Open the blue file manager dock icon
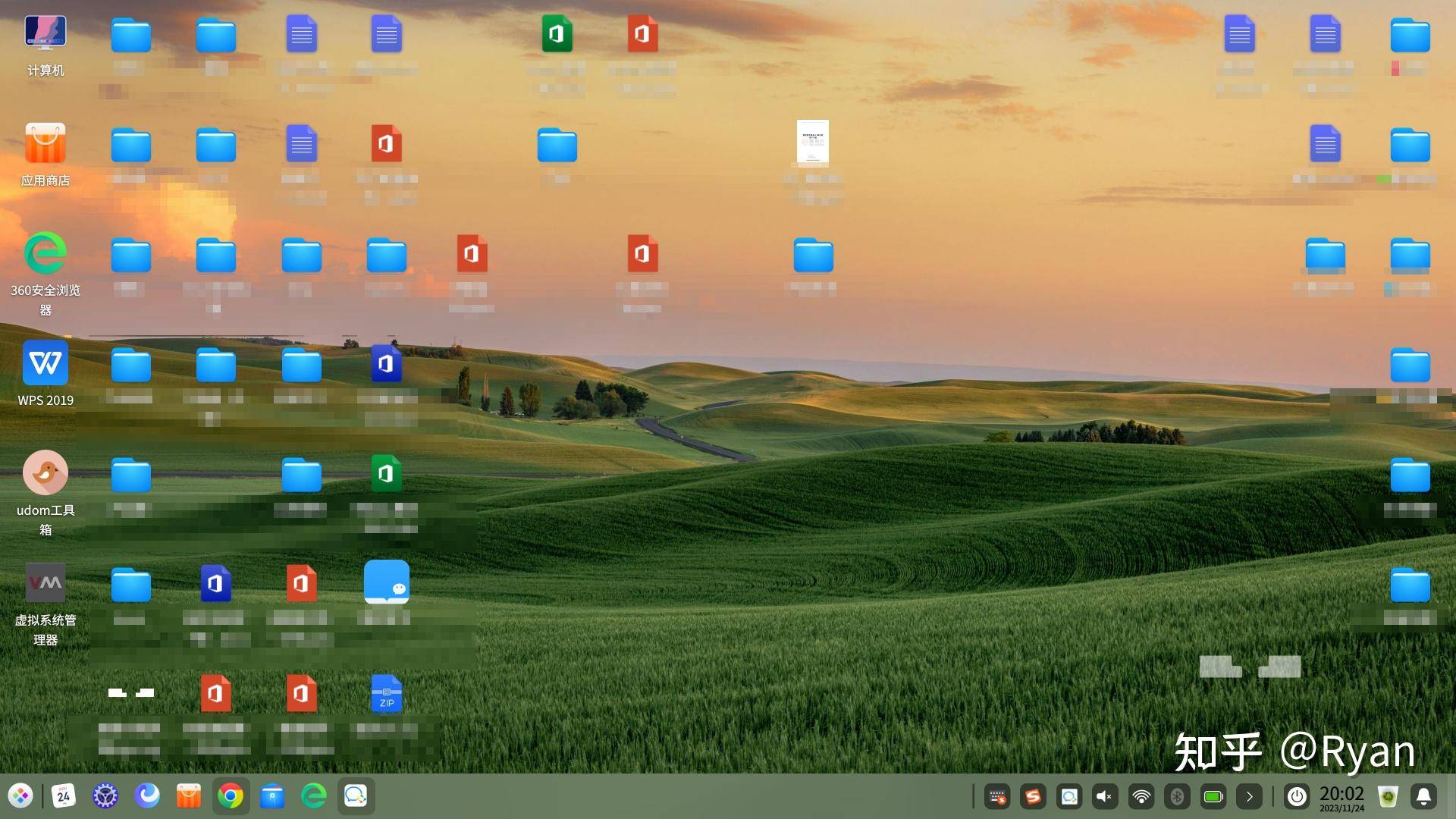This screenshot has width=1456, height=819. pyautogui.click(x=272, y=796)
